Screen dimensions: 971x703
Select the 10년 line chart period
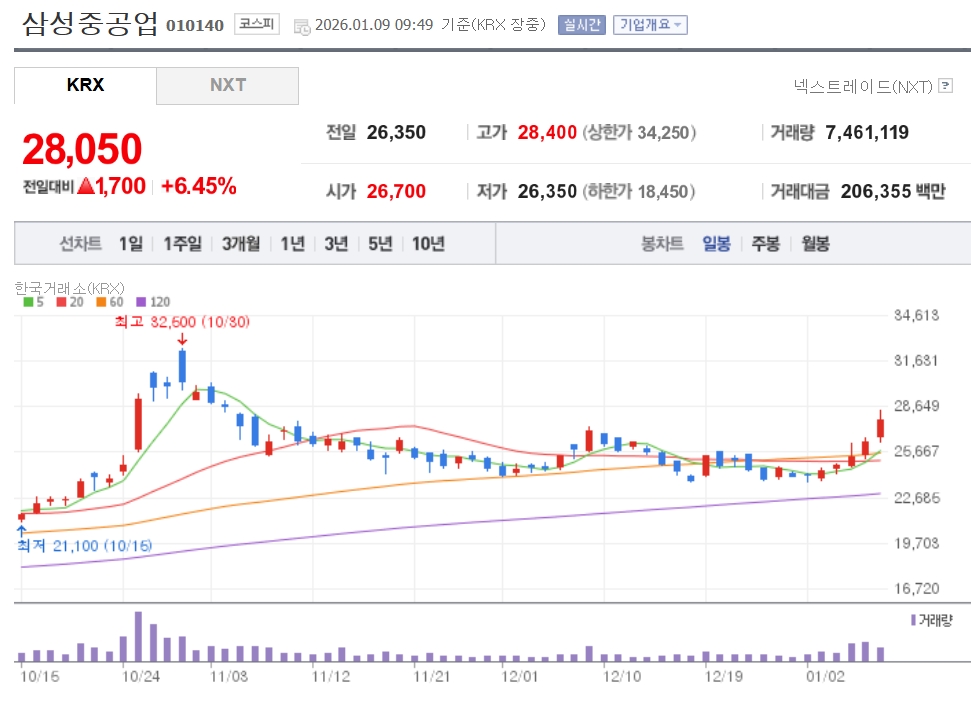click(x=428, y=243)
